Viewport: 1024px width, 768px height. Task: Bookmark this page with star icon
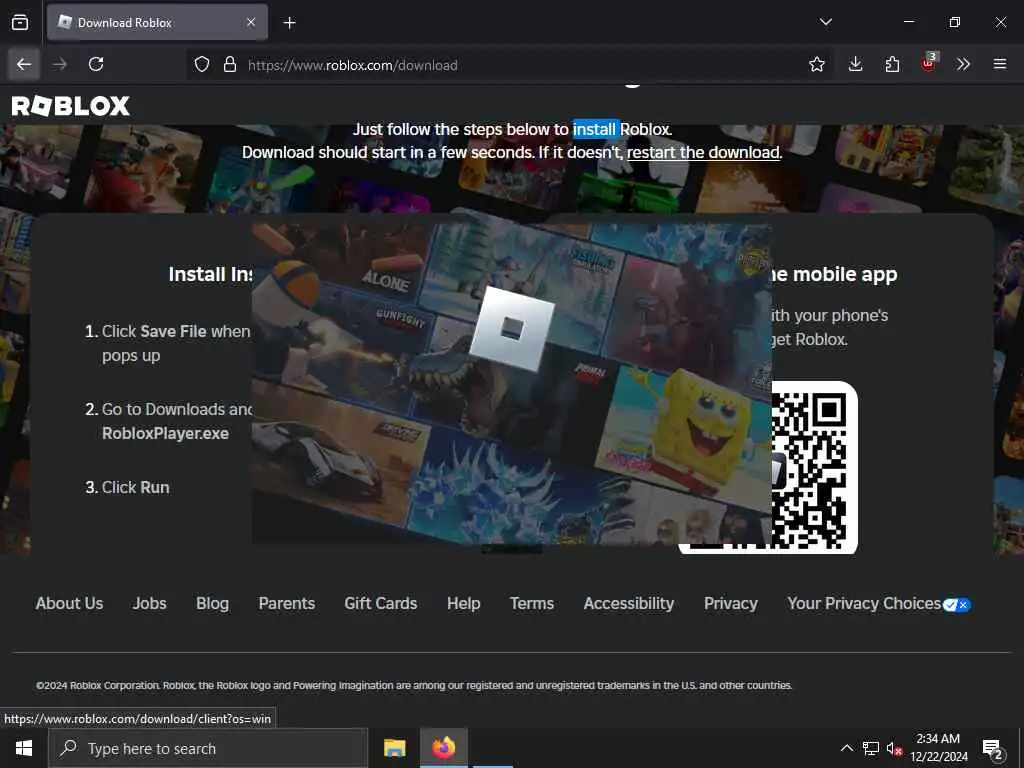tap(816, 64)
